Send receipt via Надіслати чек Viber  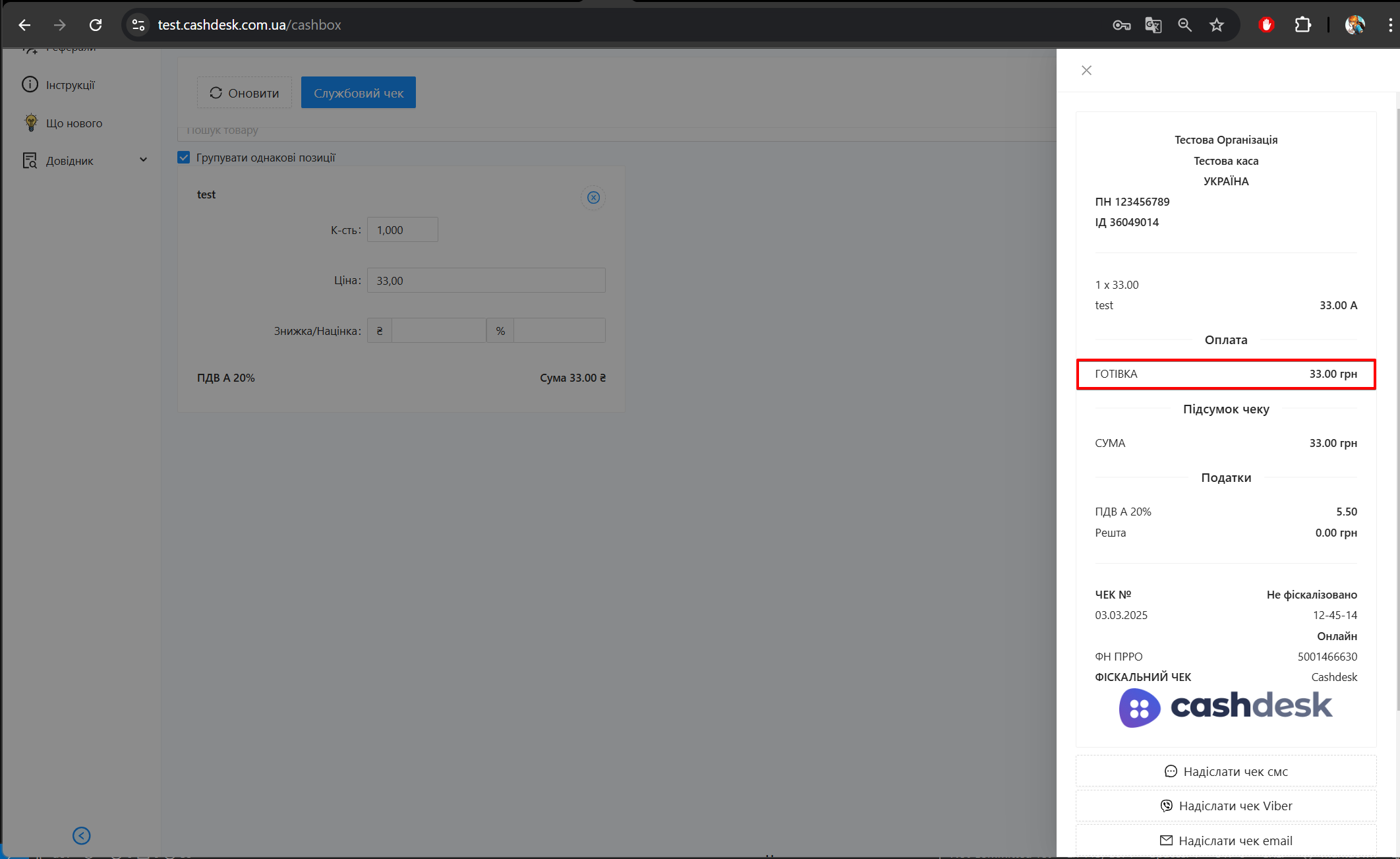click(x=1225, y=806)
